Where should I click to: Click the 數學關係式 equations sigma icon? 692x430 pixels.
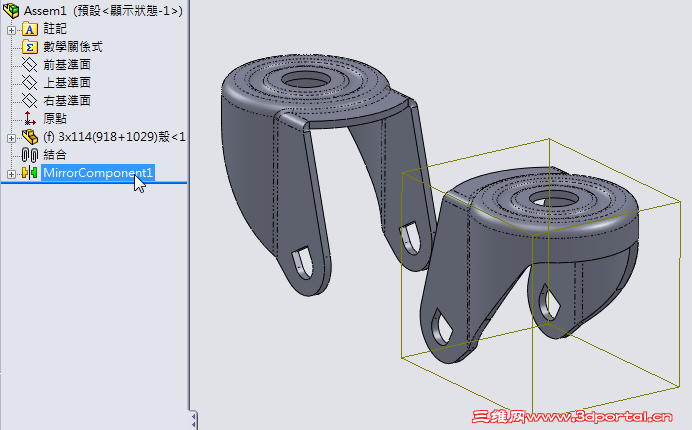click(x=30, y=47)
